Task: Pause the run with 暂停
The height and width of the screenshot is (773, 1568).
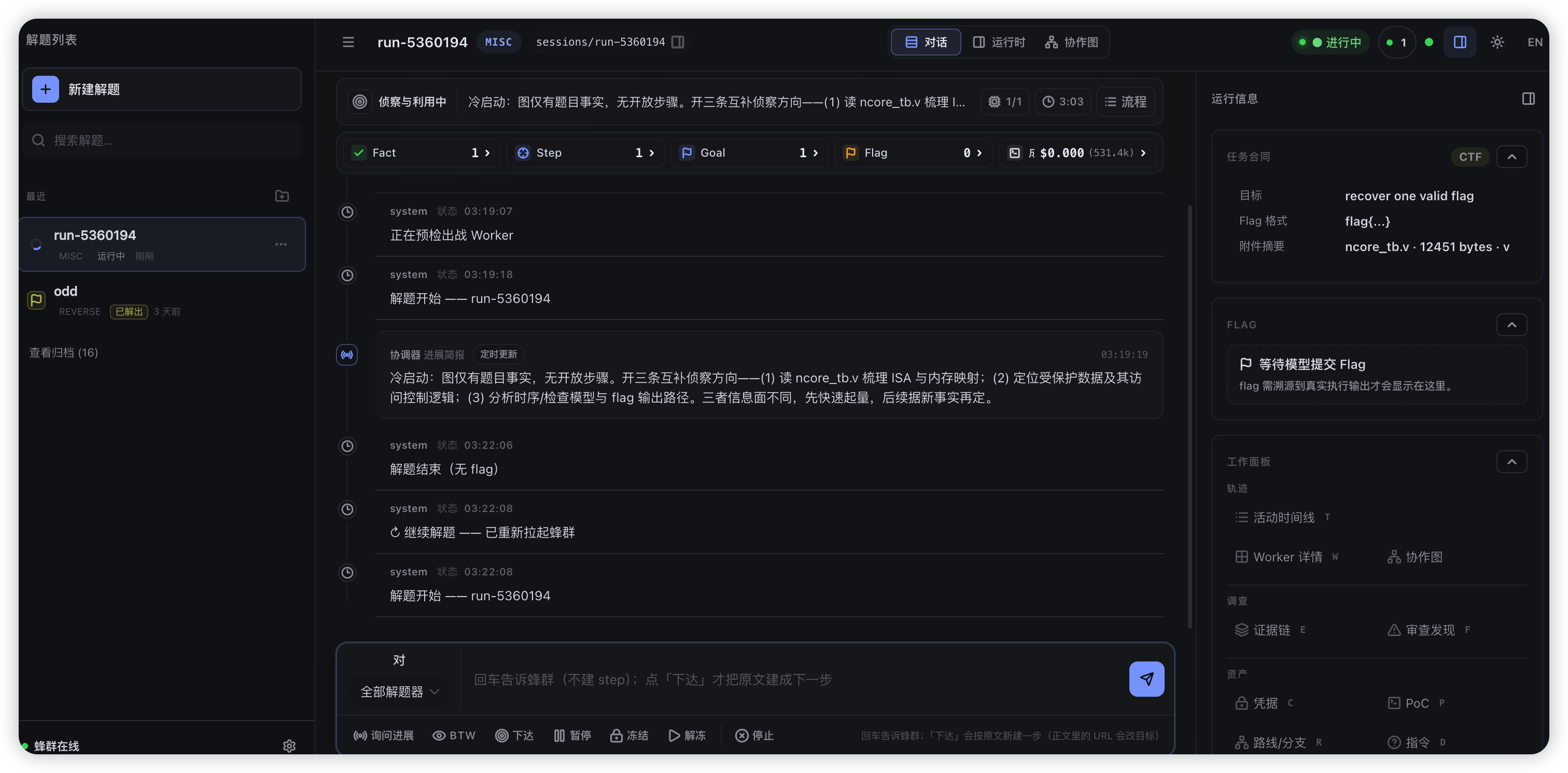Action: click(x=573, y=735)
